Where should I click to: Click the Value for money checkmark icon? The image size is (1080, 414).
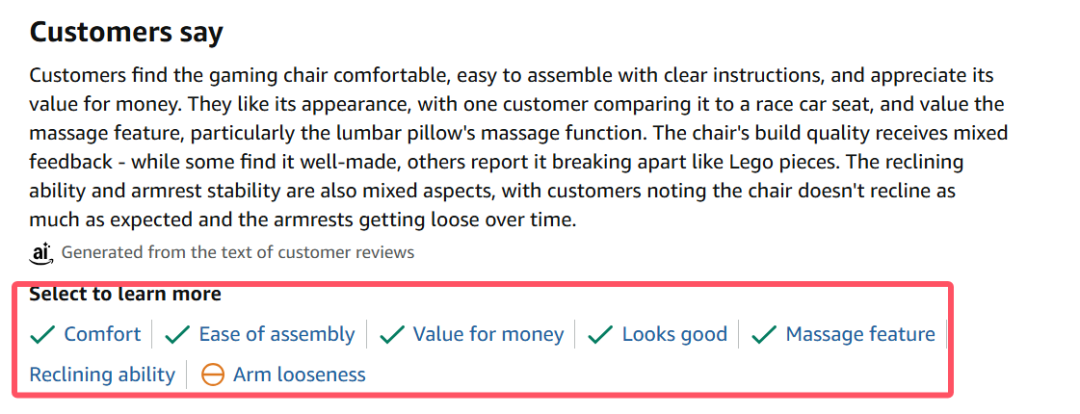391,335
